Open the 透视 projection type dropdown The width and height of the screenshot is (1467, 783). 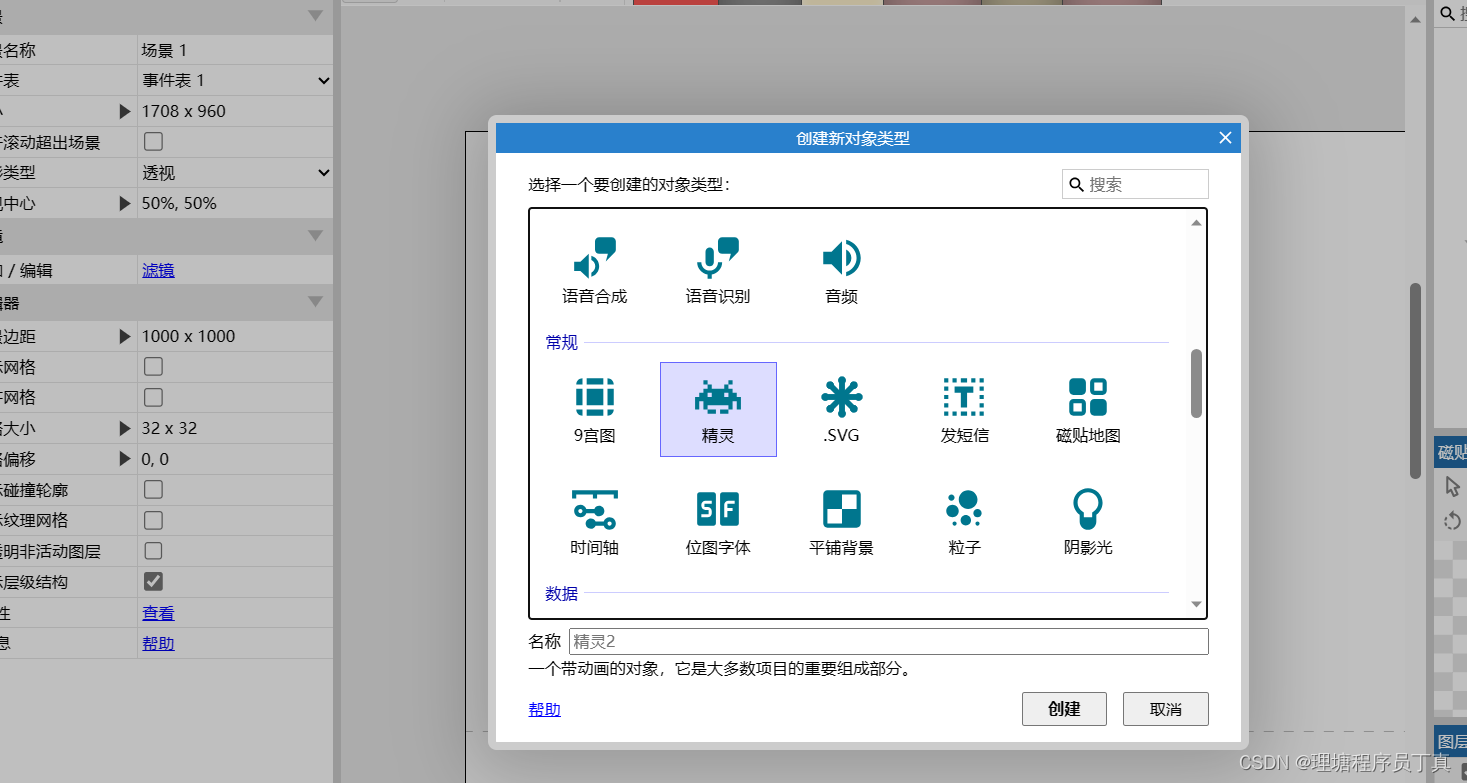coord(233,172)
